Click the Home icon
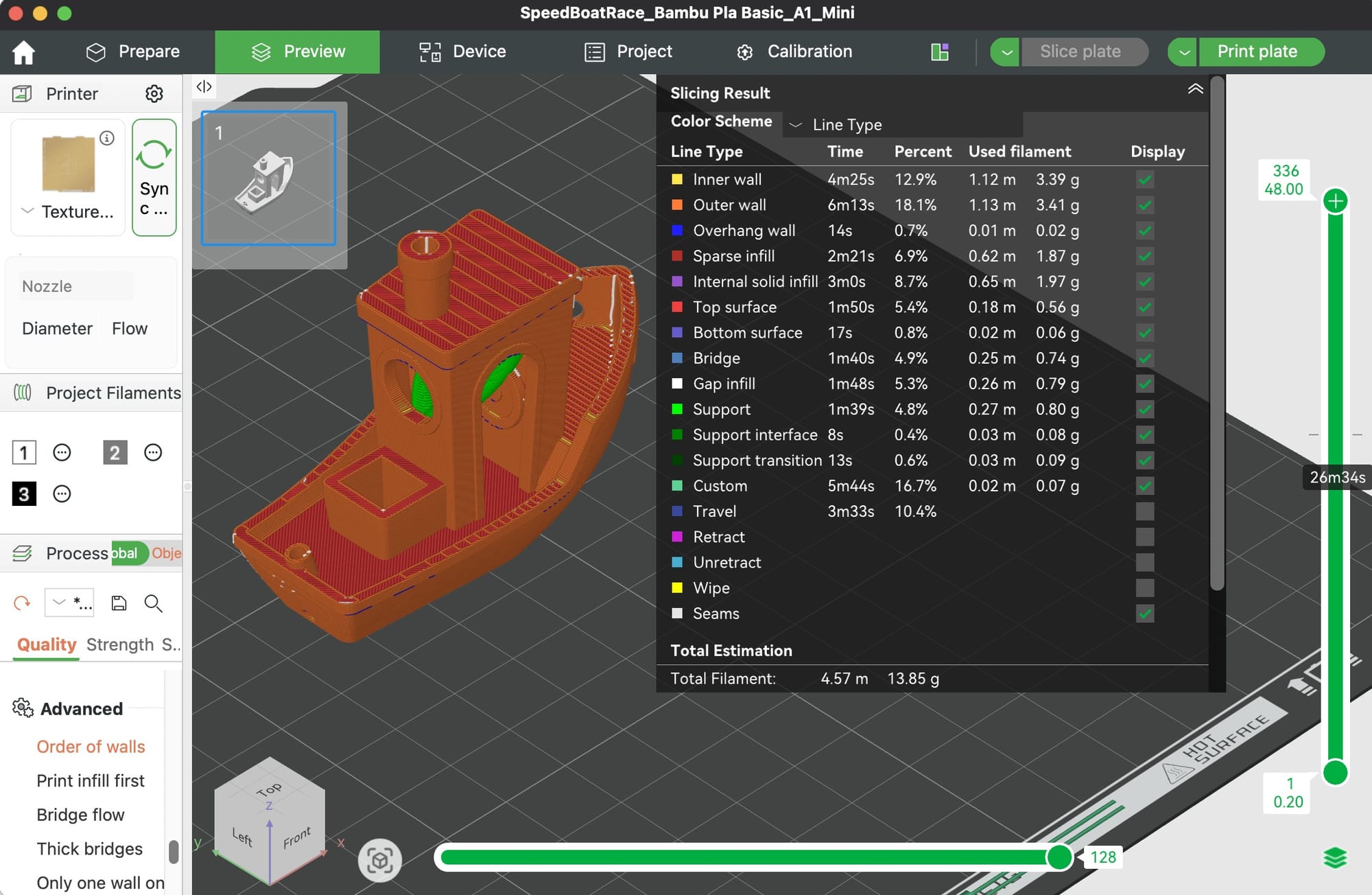The width and height of the screenshot is (1372, 895). point(23,52)
